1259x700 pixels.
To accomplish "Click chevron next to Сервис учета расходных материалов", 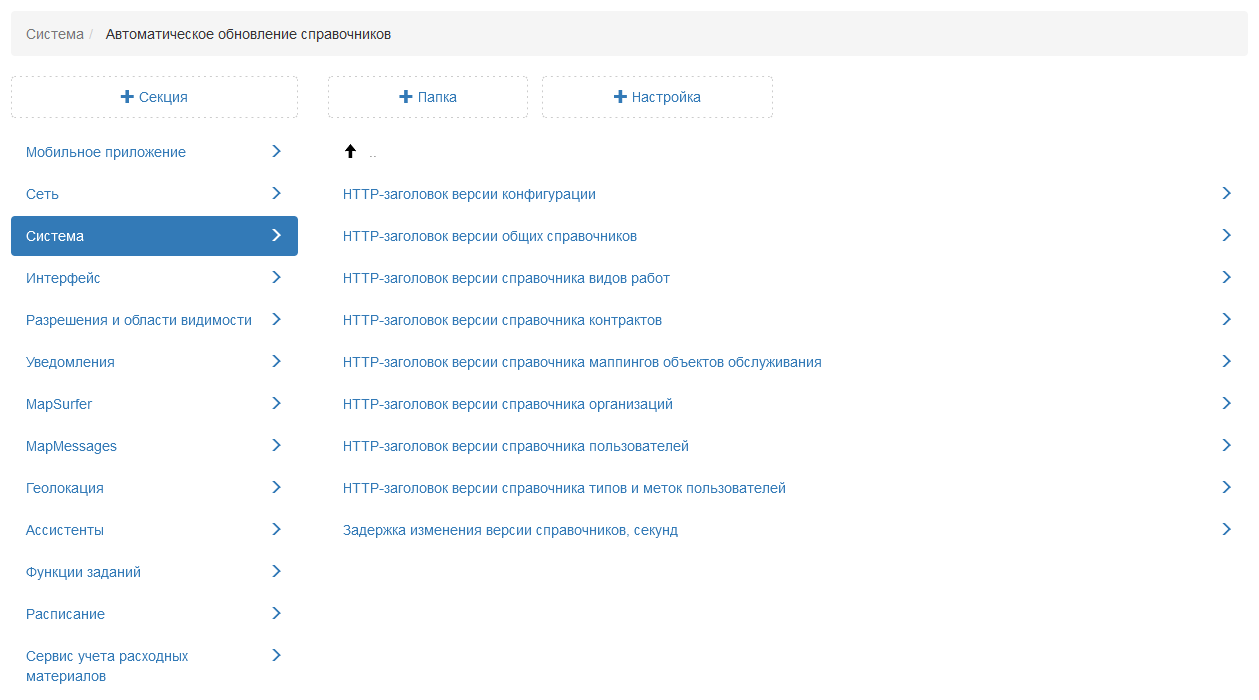I will [277, 655].
